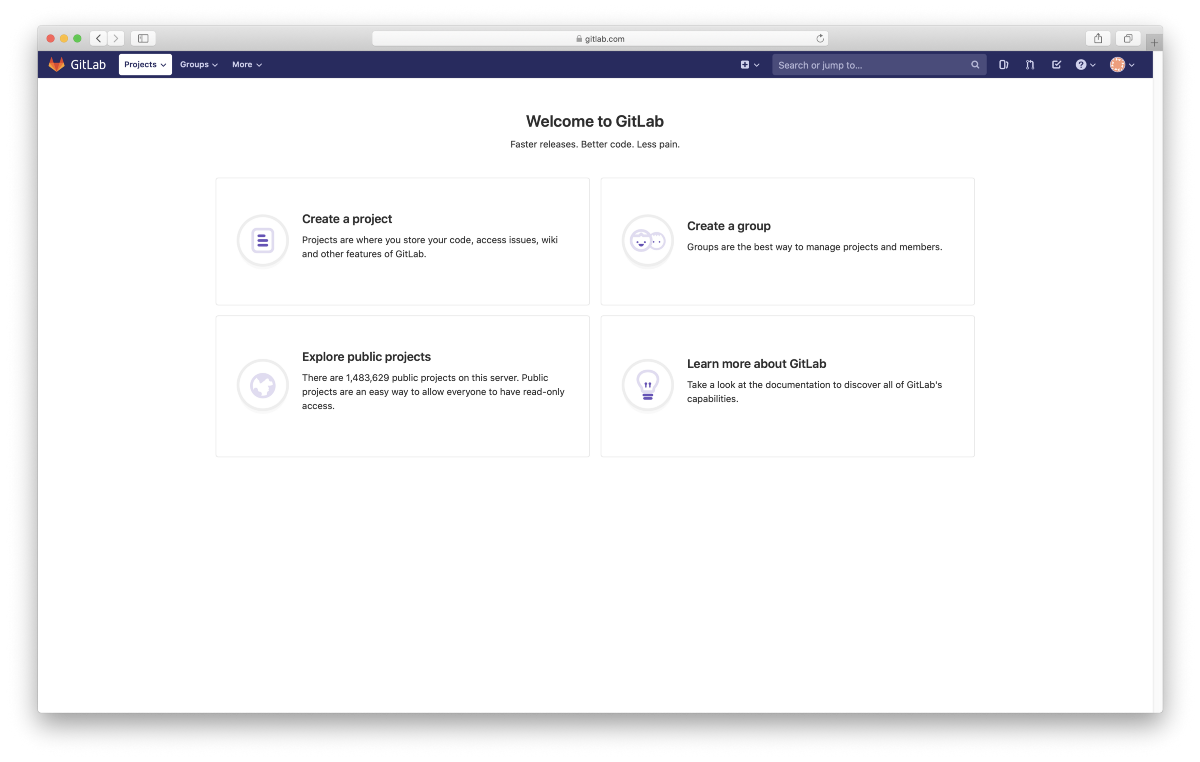
Task: Click the GitLab wordmark text
Action: 88,64
